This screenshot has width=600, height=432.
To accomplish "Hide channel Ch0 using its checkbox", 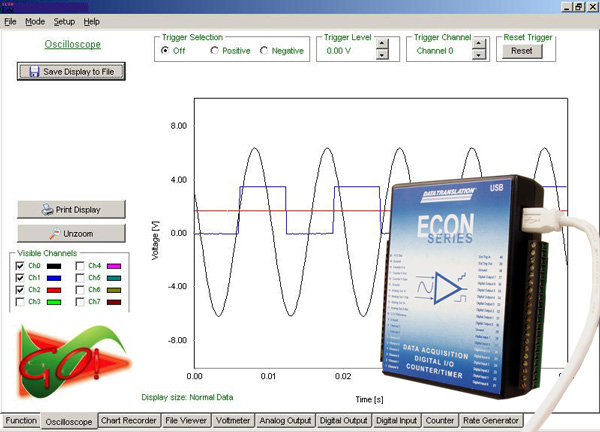I will coord(20,266).
